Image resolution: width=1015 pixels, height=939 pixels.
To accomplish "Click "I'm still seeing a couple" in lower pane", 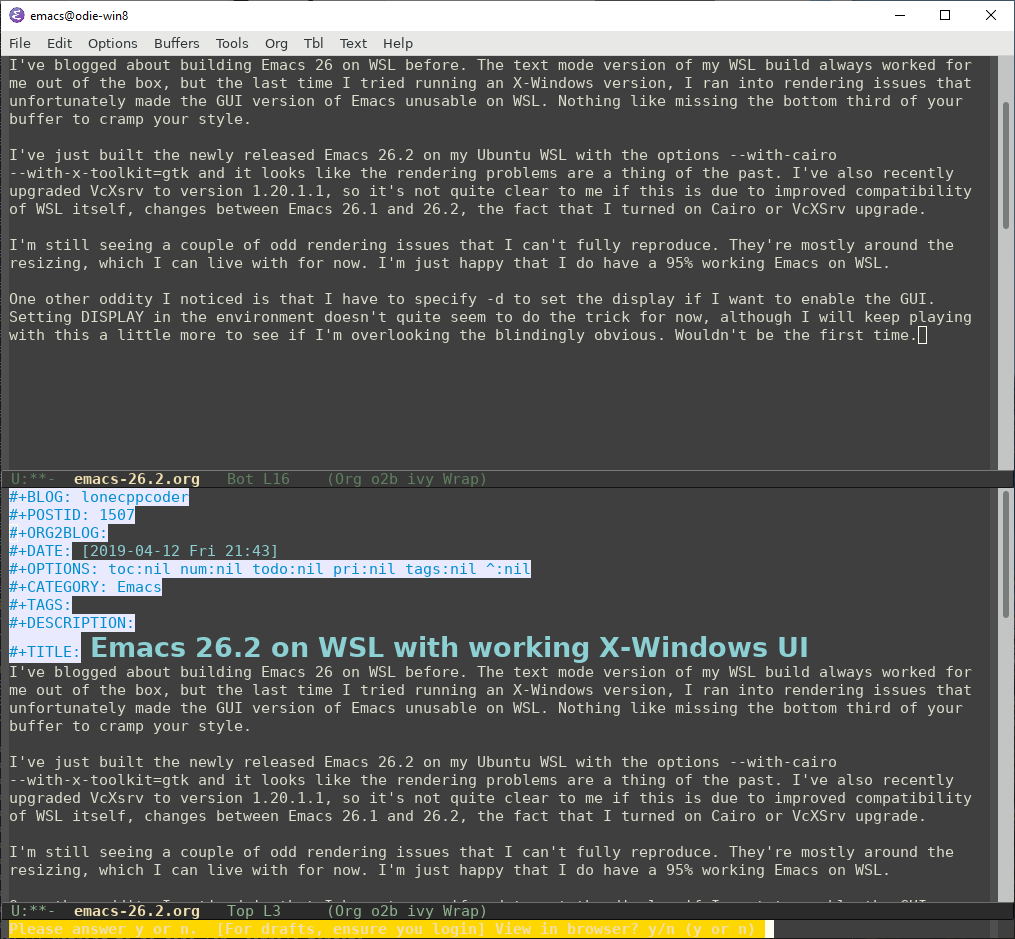I will (x=121, y=852).
